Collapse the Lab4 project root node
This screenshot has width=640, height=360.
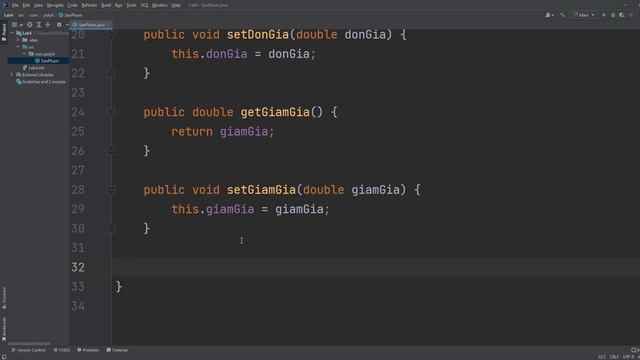(12, 33)
